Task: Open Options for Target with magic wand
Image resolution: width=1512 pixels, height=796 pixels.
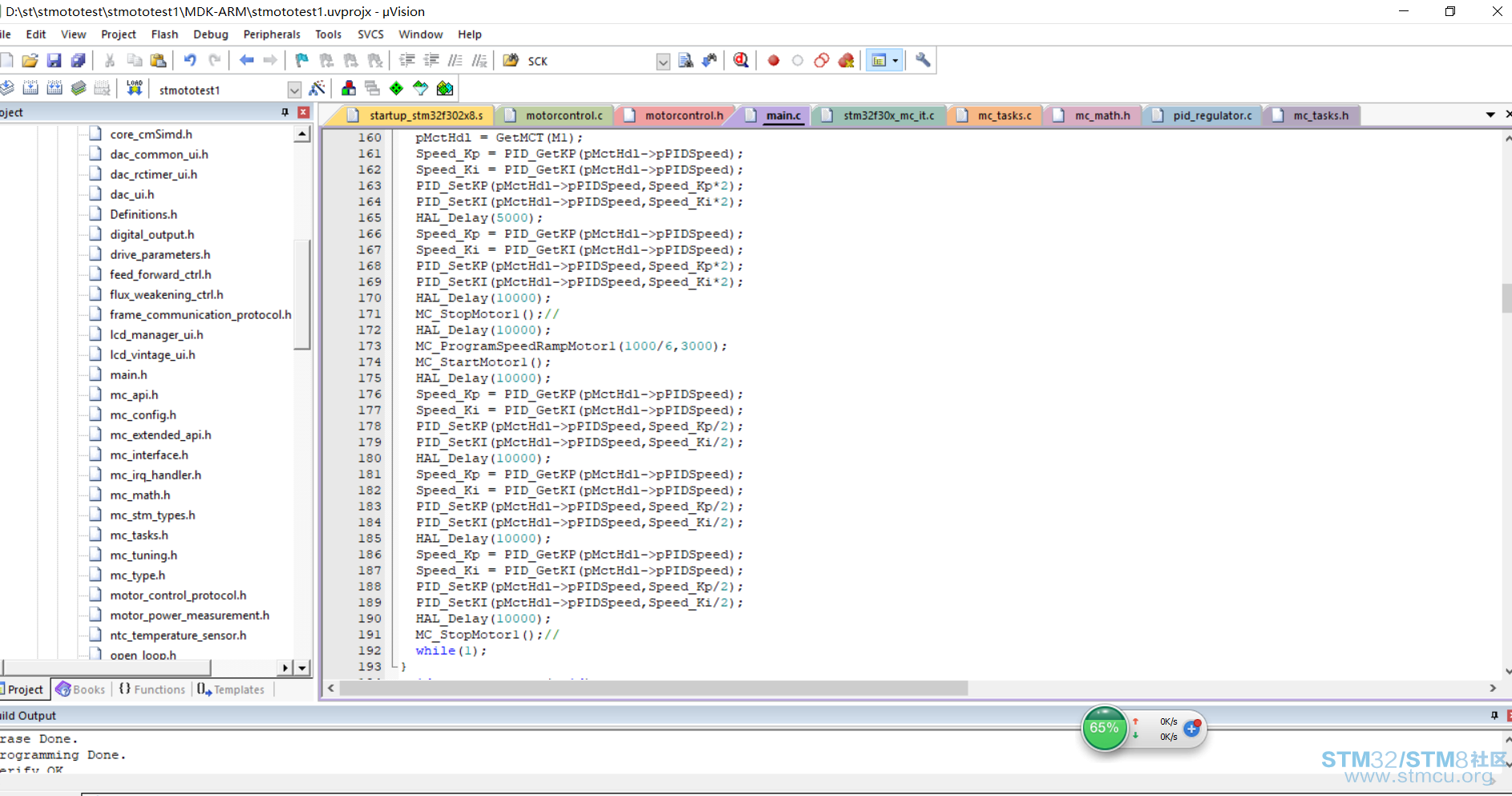Action: pyautogui.click(x=317, y=88)
